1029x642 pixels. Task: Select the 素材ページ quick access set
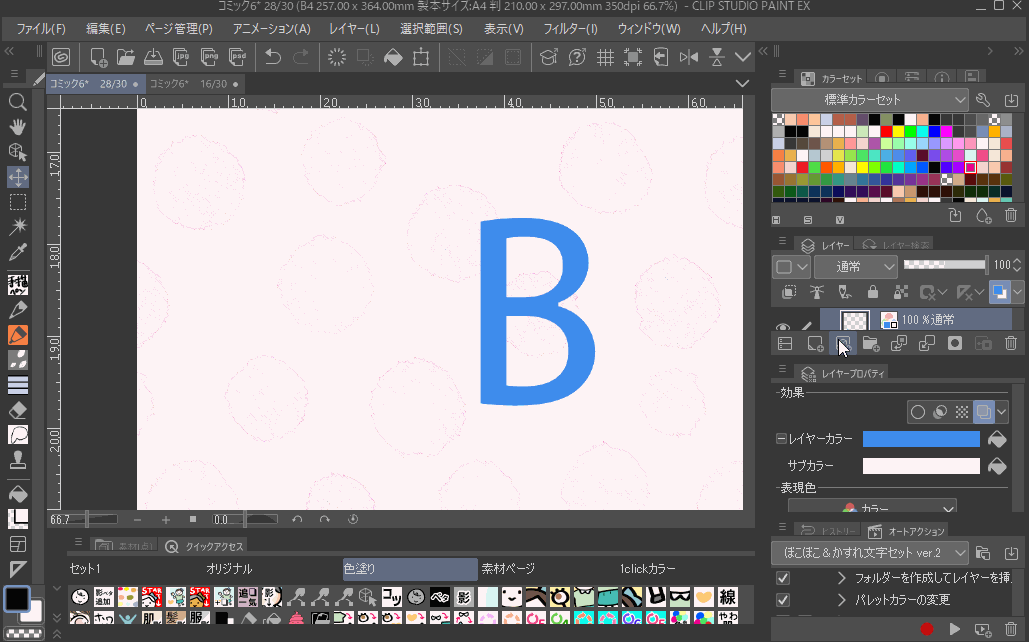(508, 568)
